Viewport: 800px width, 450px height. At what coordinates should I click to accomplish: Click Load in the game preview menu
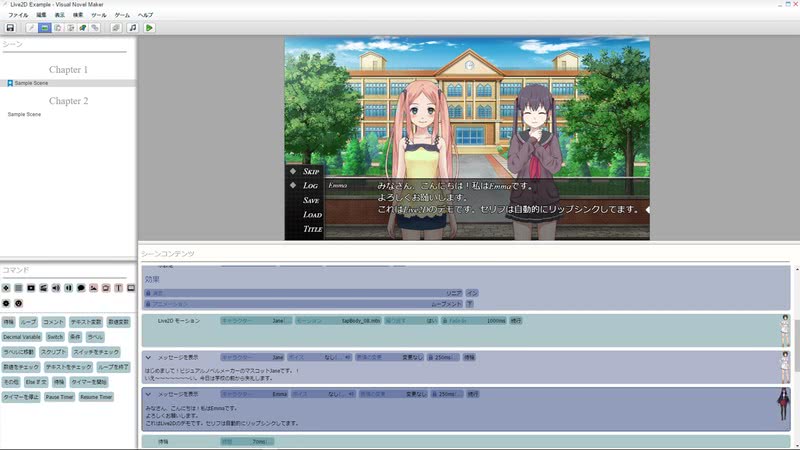[x=312, y=215]
